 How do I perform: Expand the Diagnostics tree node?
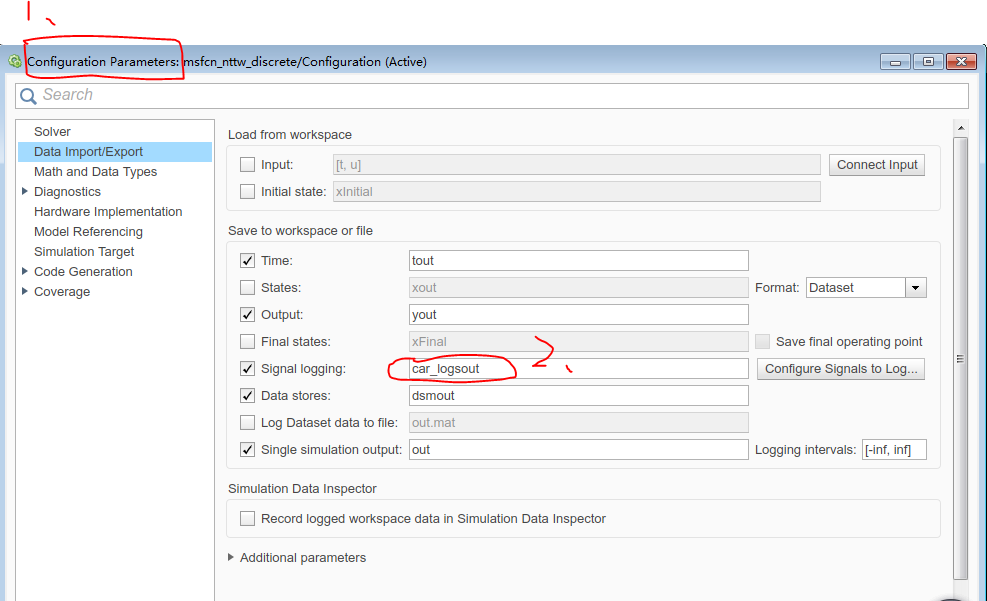point(25,191)
